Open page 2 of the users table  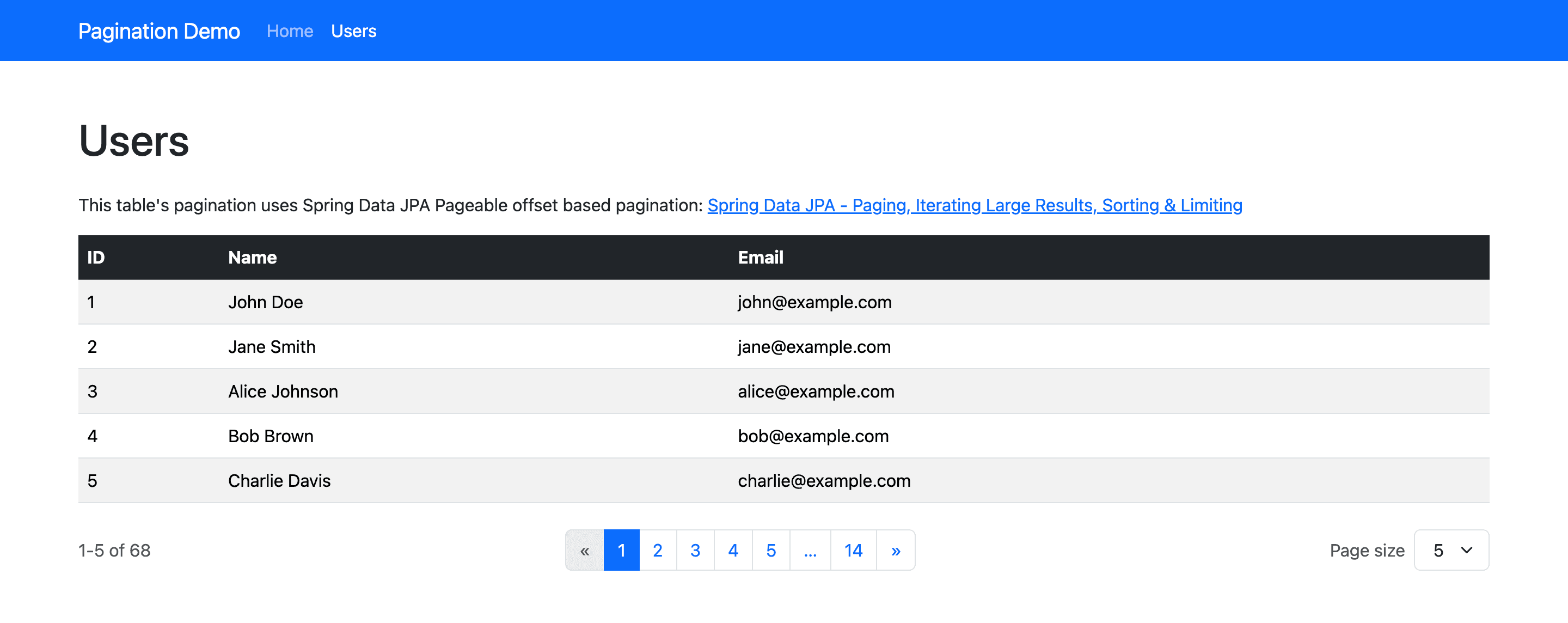658,550
